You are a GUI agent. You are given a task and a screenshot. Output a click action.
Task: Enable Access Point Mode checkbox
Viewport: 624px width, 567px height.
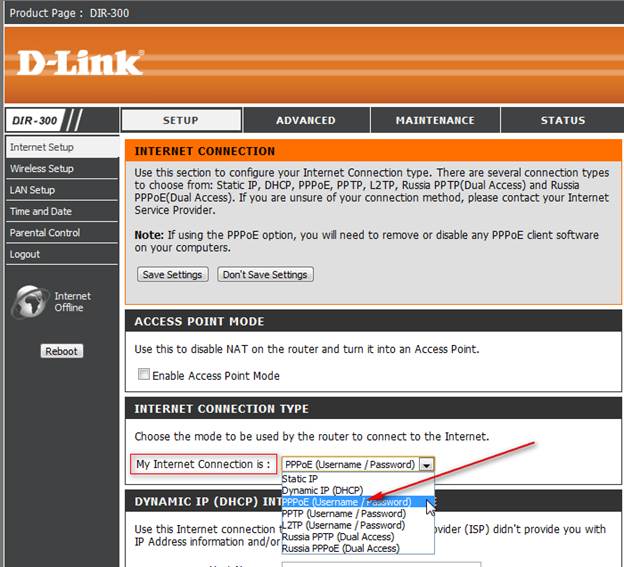[x=144, y=374]
